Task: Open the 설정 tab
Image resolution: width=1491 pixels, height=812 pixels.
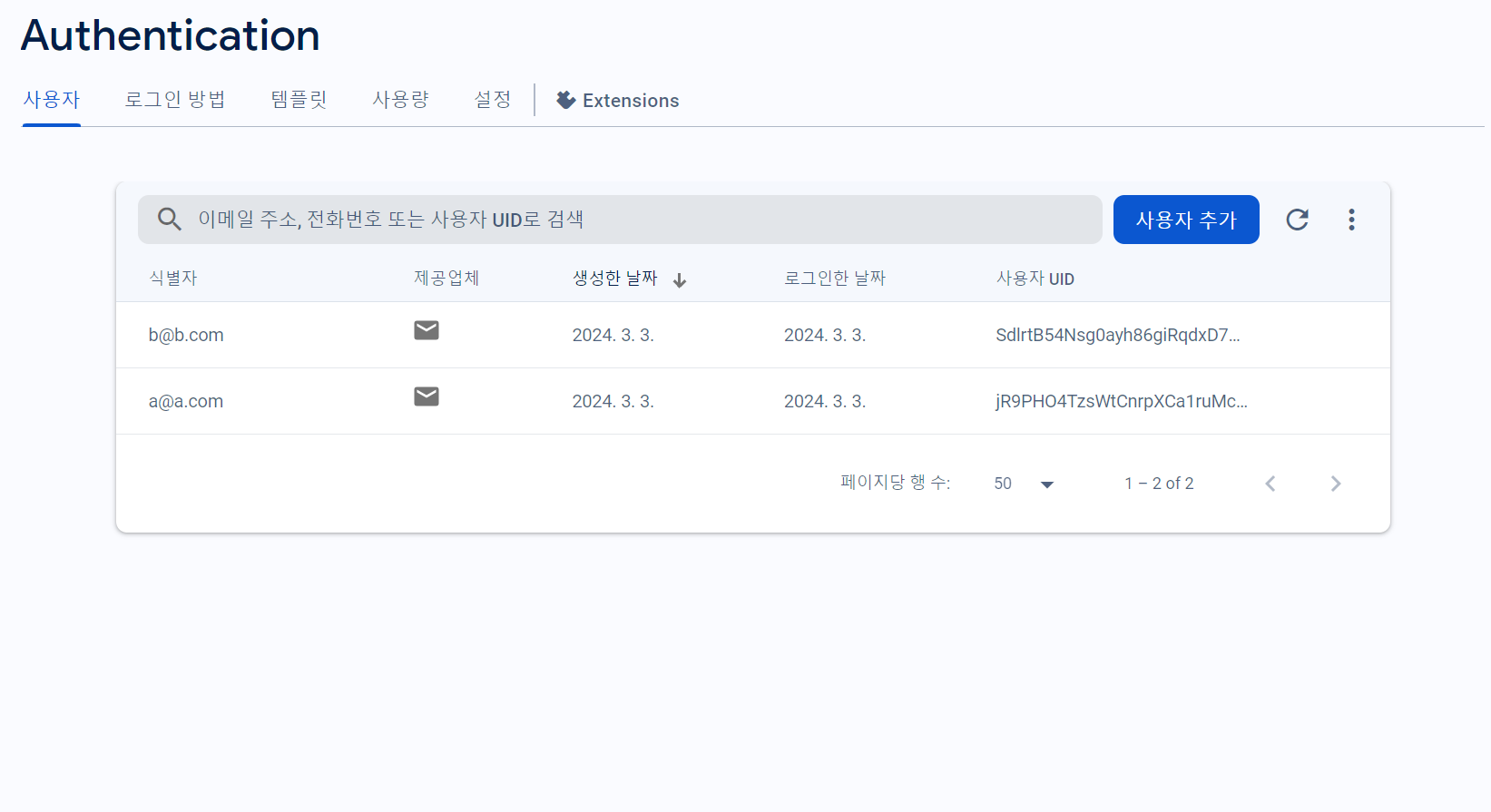Action: click(493, 100)
